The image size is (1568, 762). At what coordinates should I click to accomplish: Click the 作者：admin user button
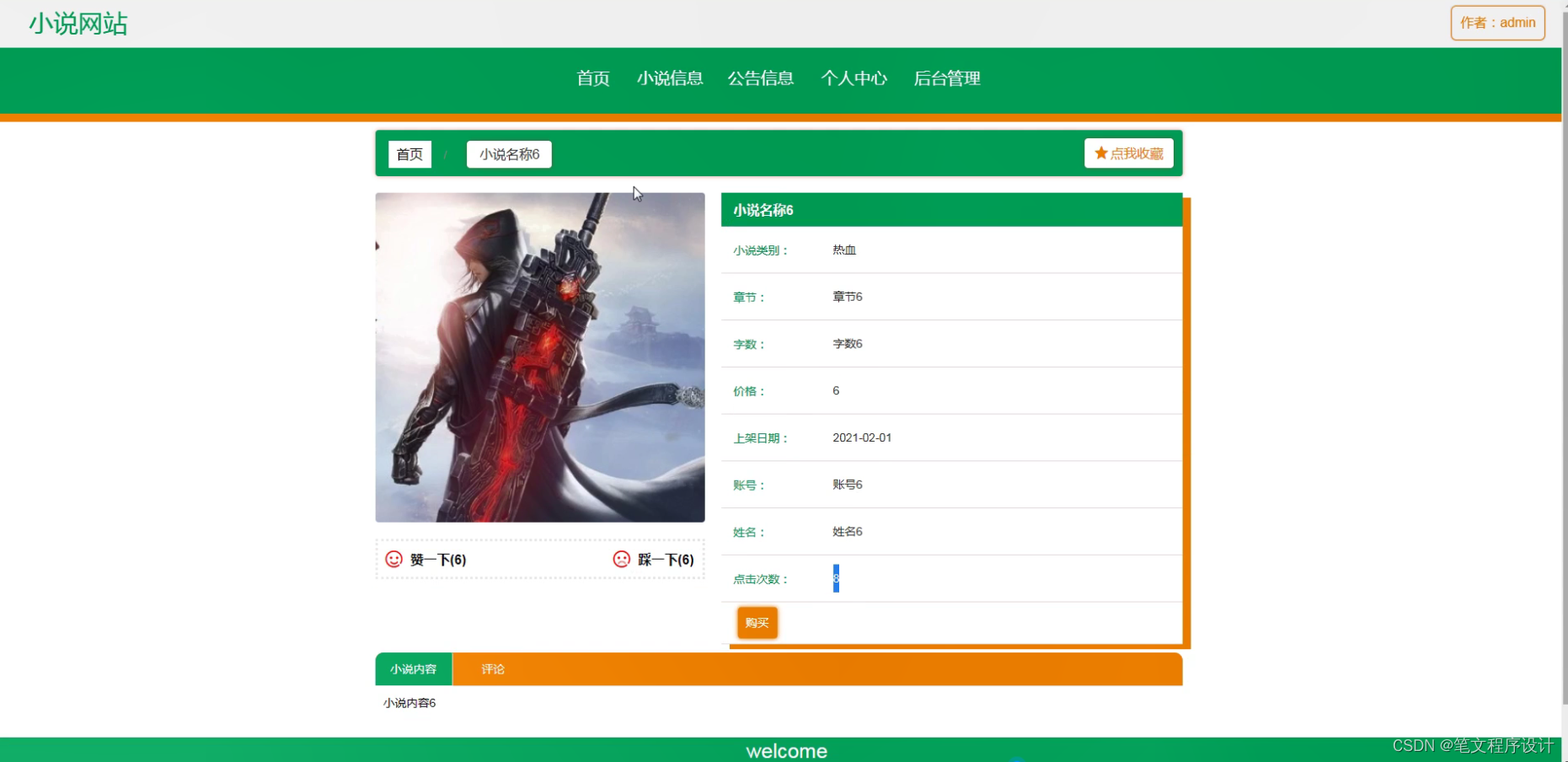click(1498, 23)
